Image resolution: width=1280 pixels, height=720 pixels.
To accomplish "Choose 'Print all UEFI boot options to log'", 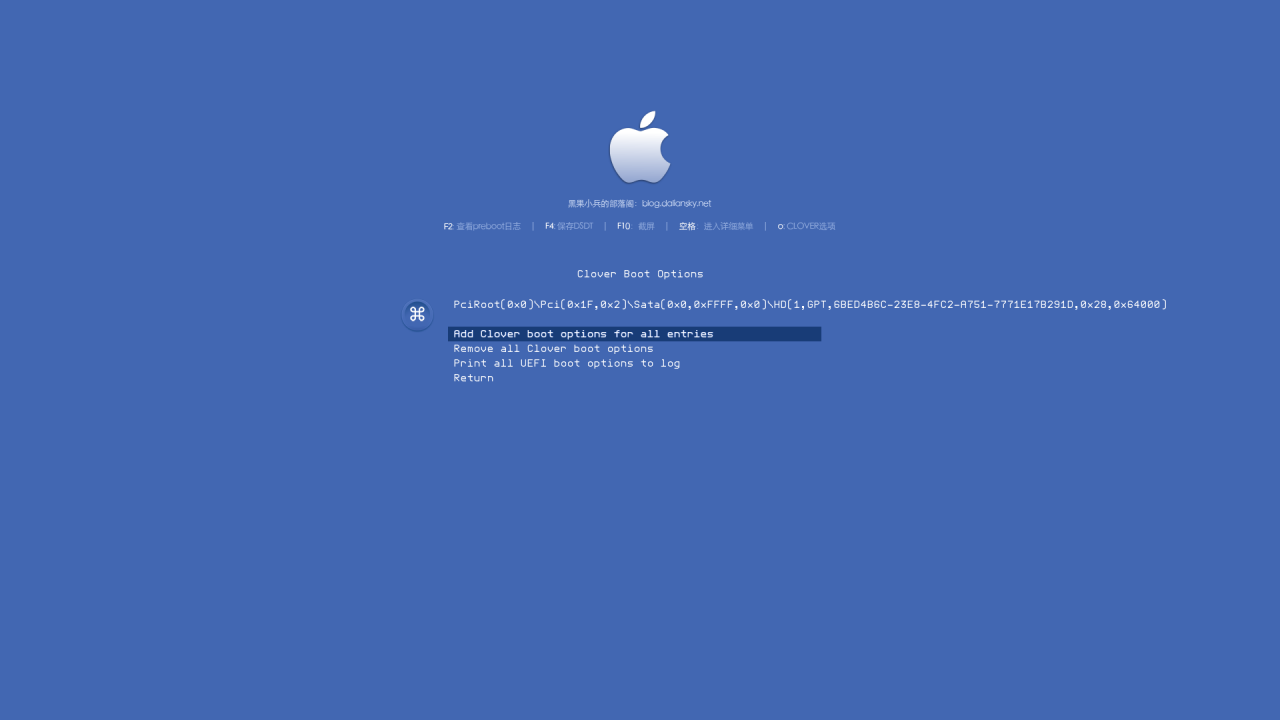I will [x=567, y=363].
